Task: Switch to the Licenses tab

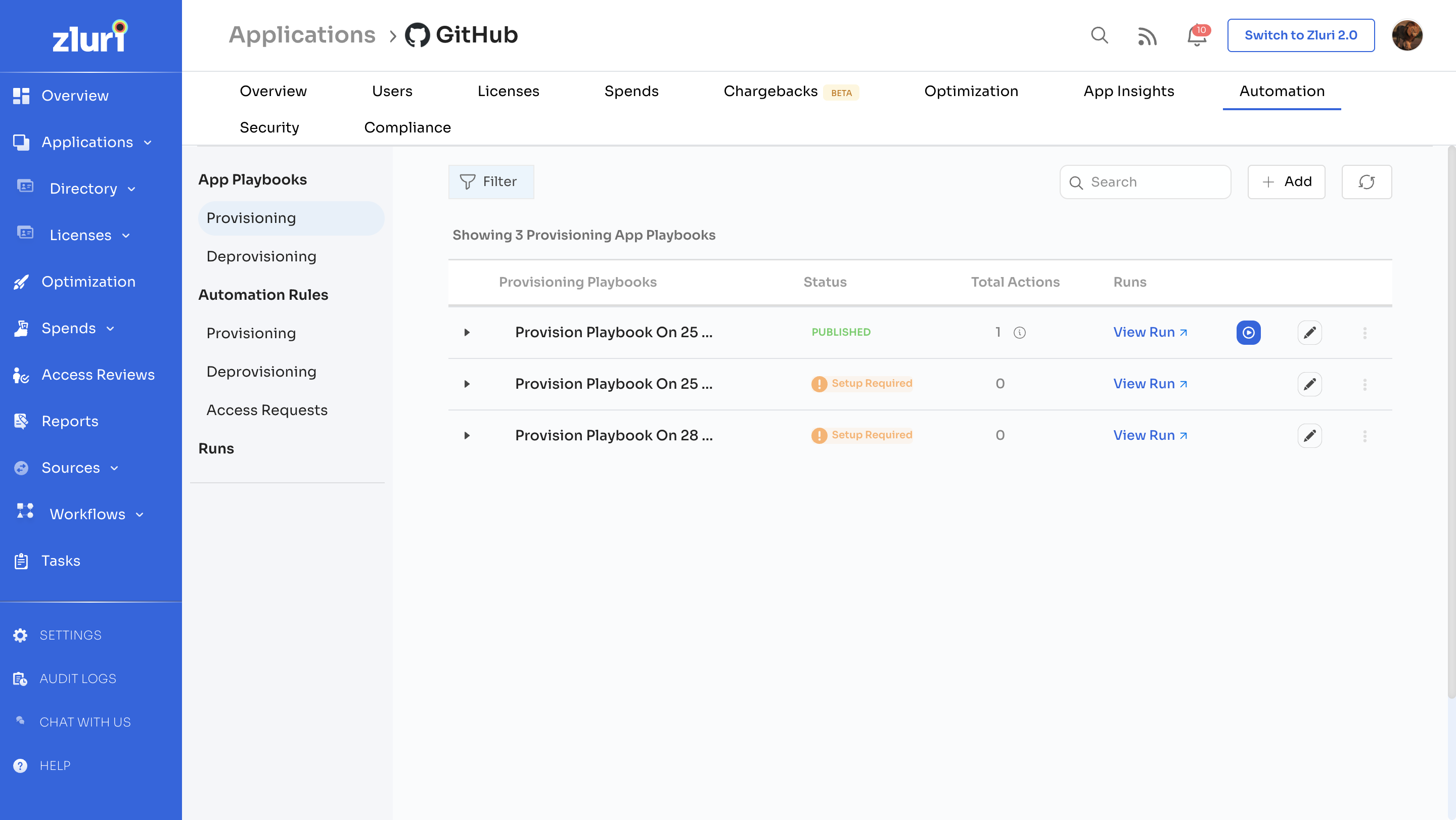Action: (508, 91)
